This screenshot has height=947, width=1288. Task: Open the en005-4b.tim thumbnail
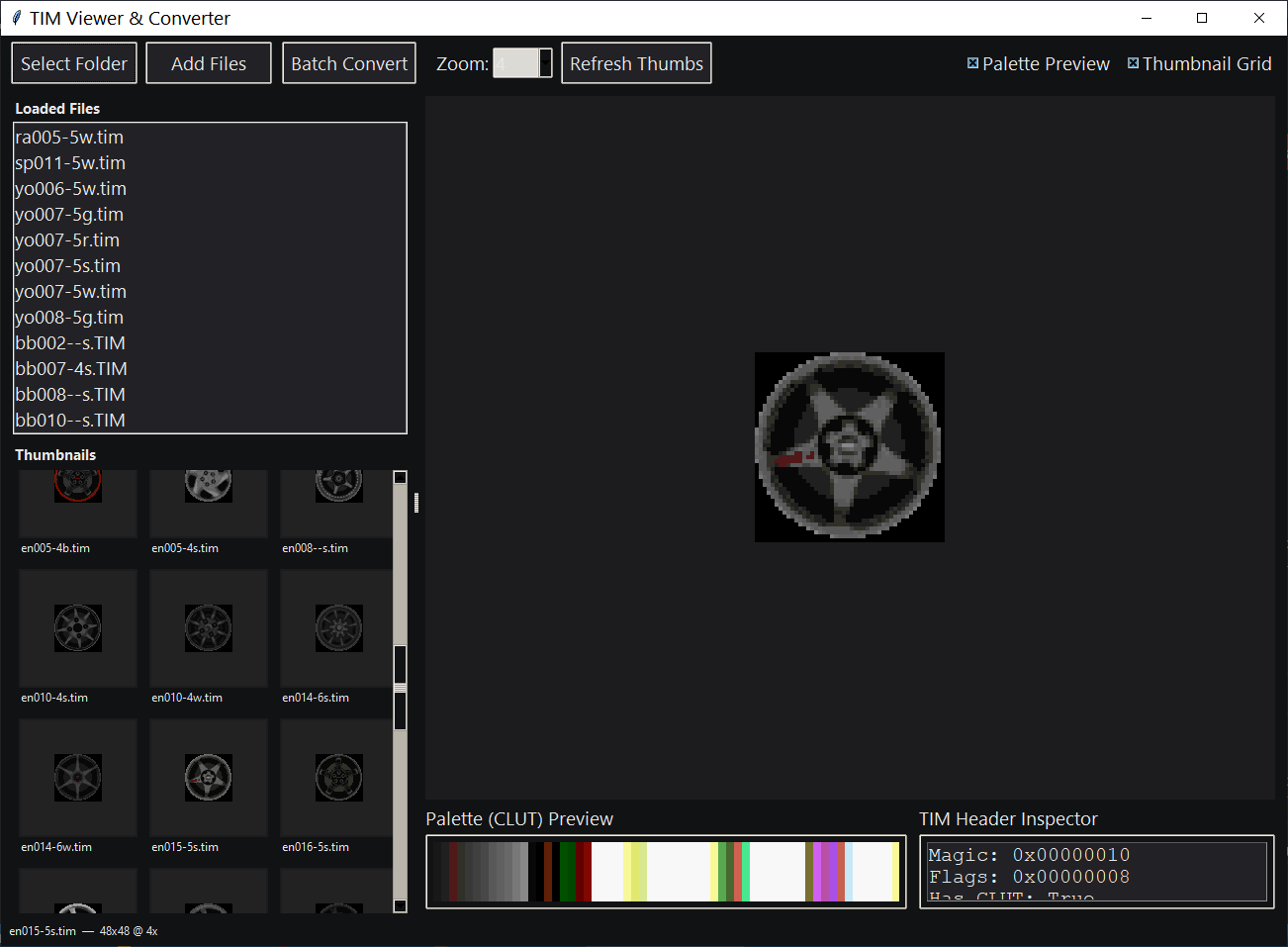(78, 503)
